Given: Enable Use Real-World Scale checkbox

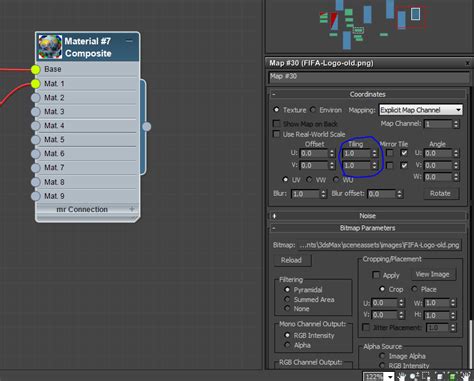Looking at the screenshot, I should (x=276, y=134).
